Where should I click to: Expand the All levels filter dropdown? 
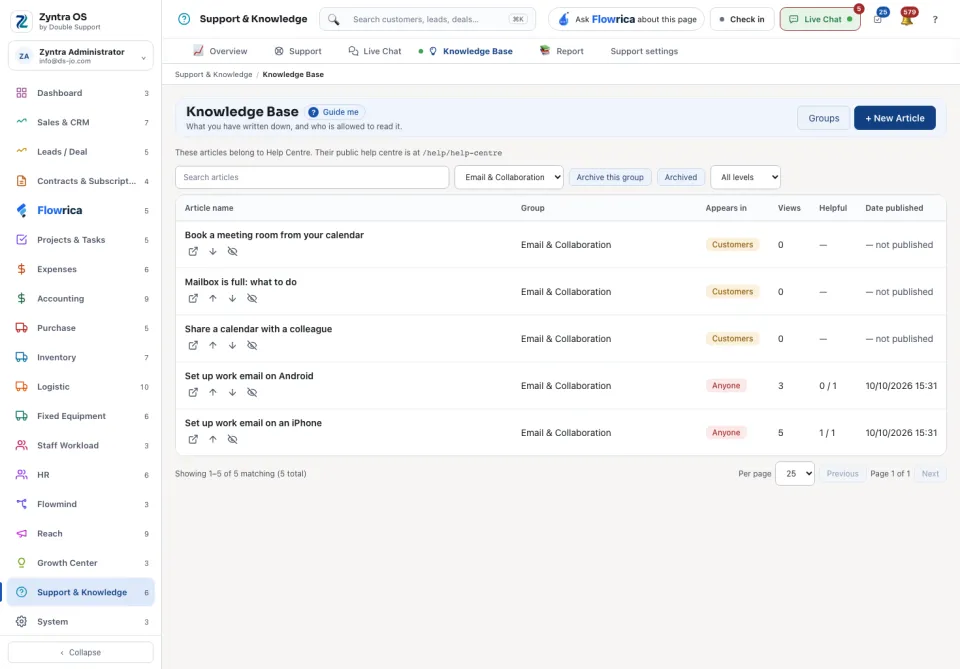[745, 178]
